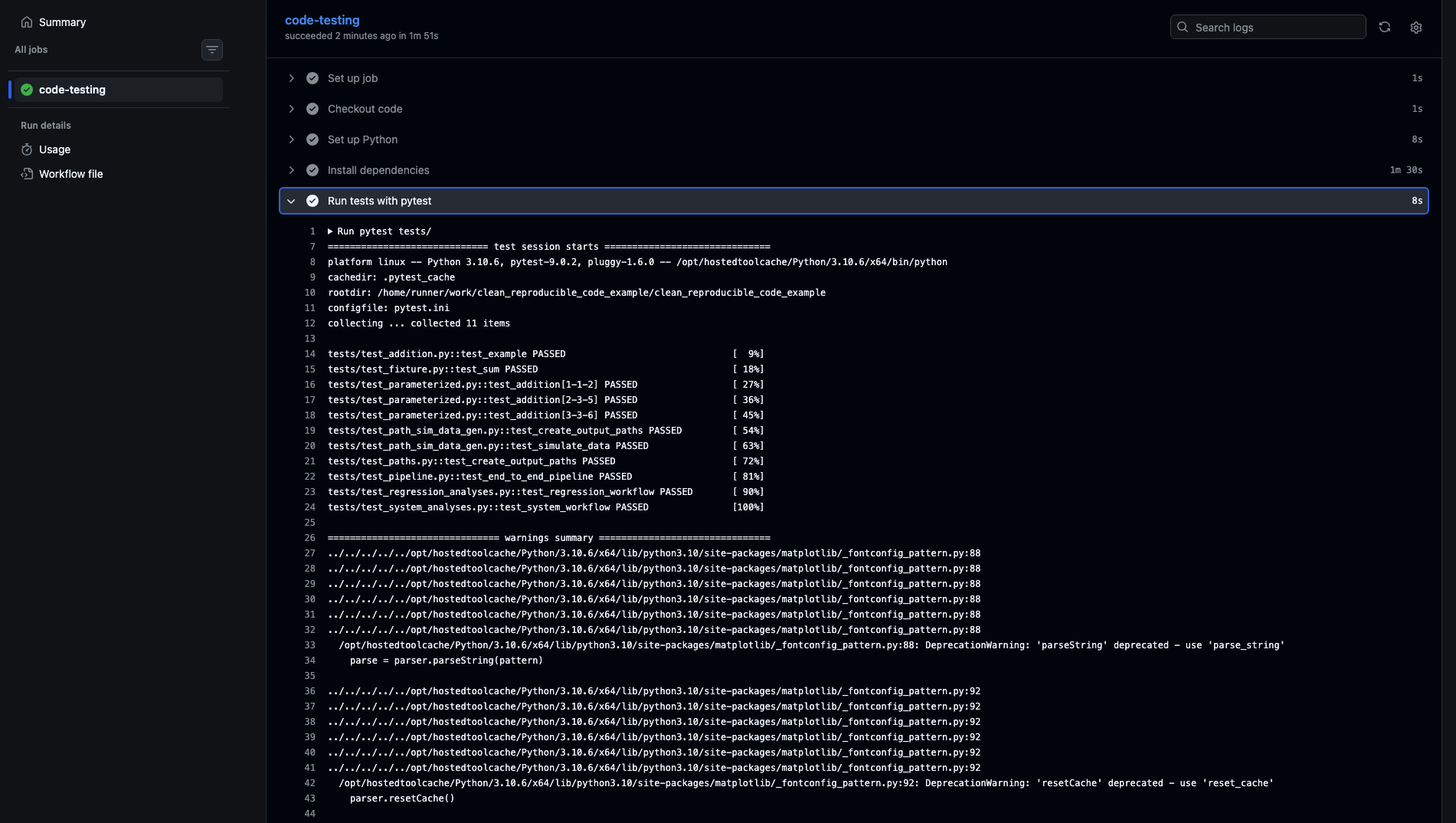Click the Install dependencies step title
Viewport: 1456px width, 823px height.
[x=378, y=170]
